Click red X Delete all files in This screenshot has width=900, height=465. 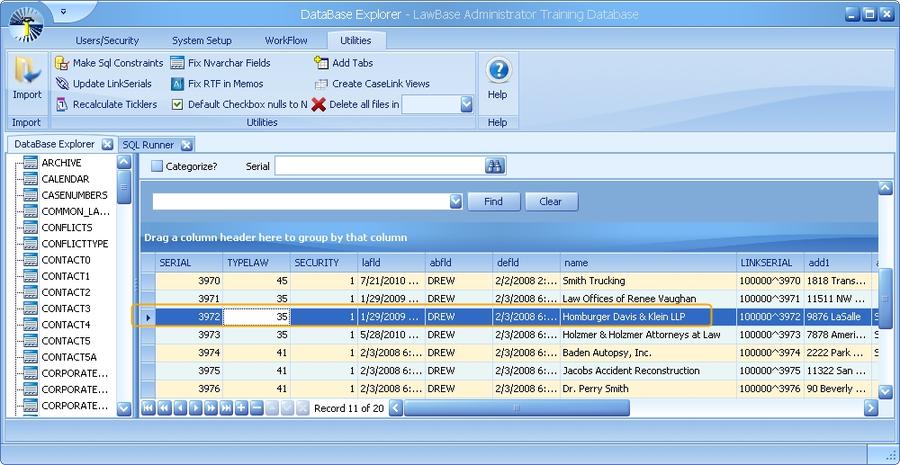(x=319, y=104)
